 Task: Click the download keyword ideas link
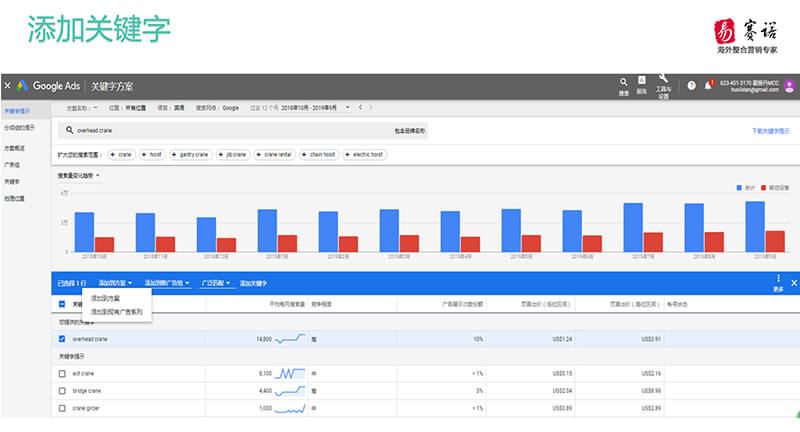tap(770, 131)
